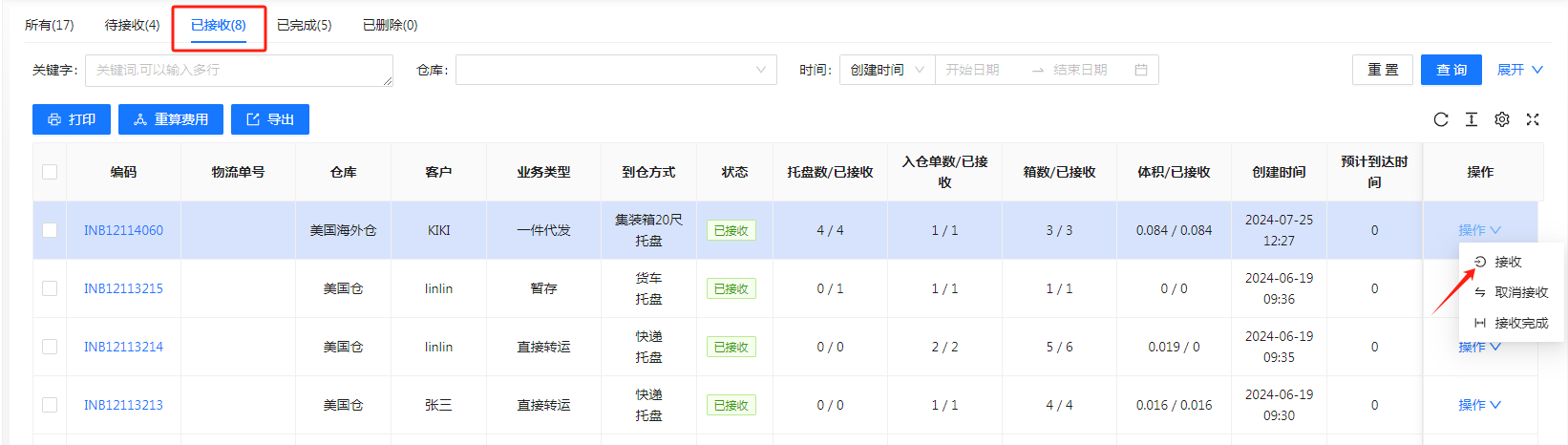
Task: Check the row INB12113215 checkbox
Action: (50, 288)
